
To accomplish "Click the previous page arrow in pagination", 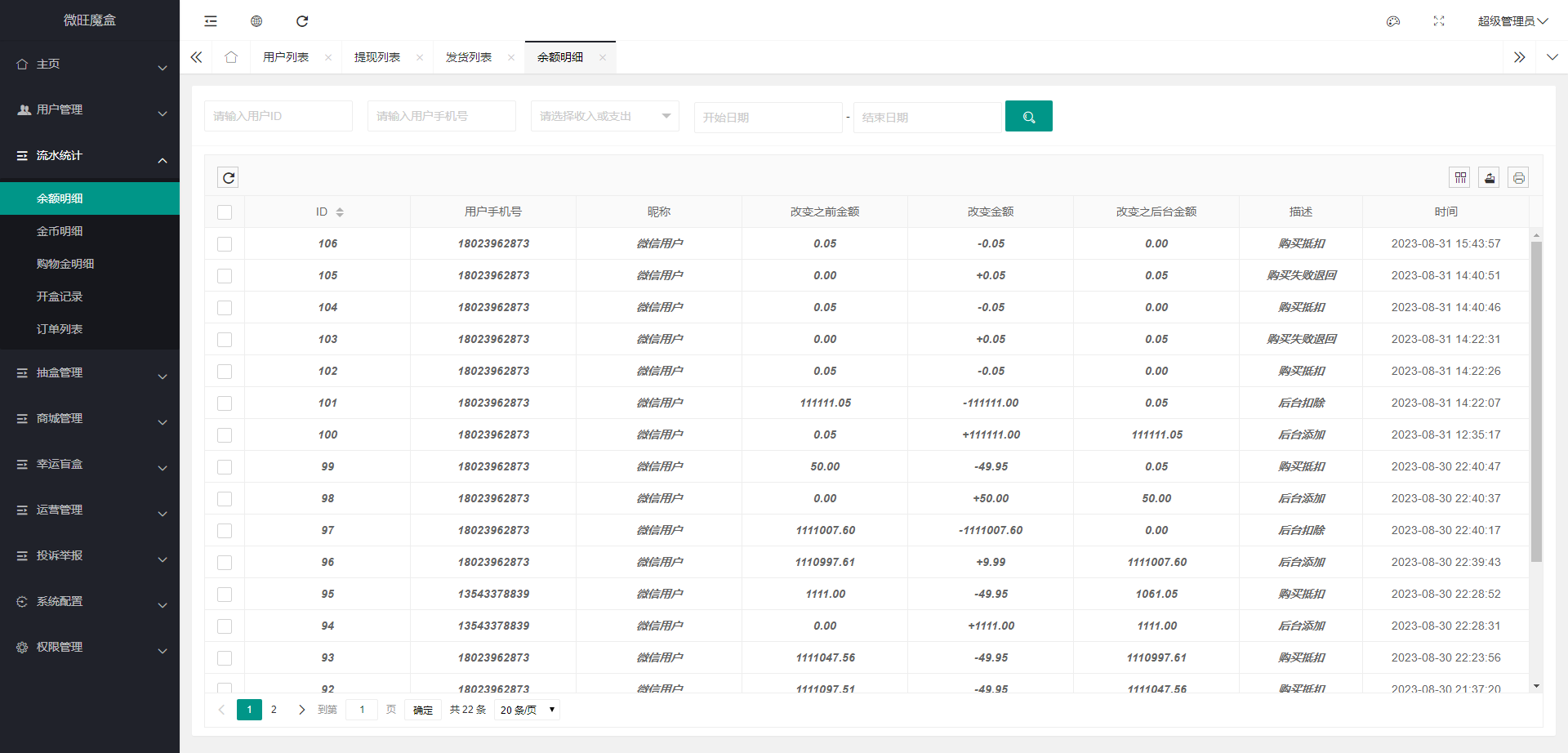I will (221, 710).
